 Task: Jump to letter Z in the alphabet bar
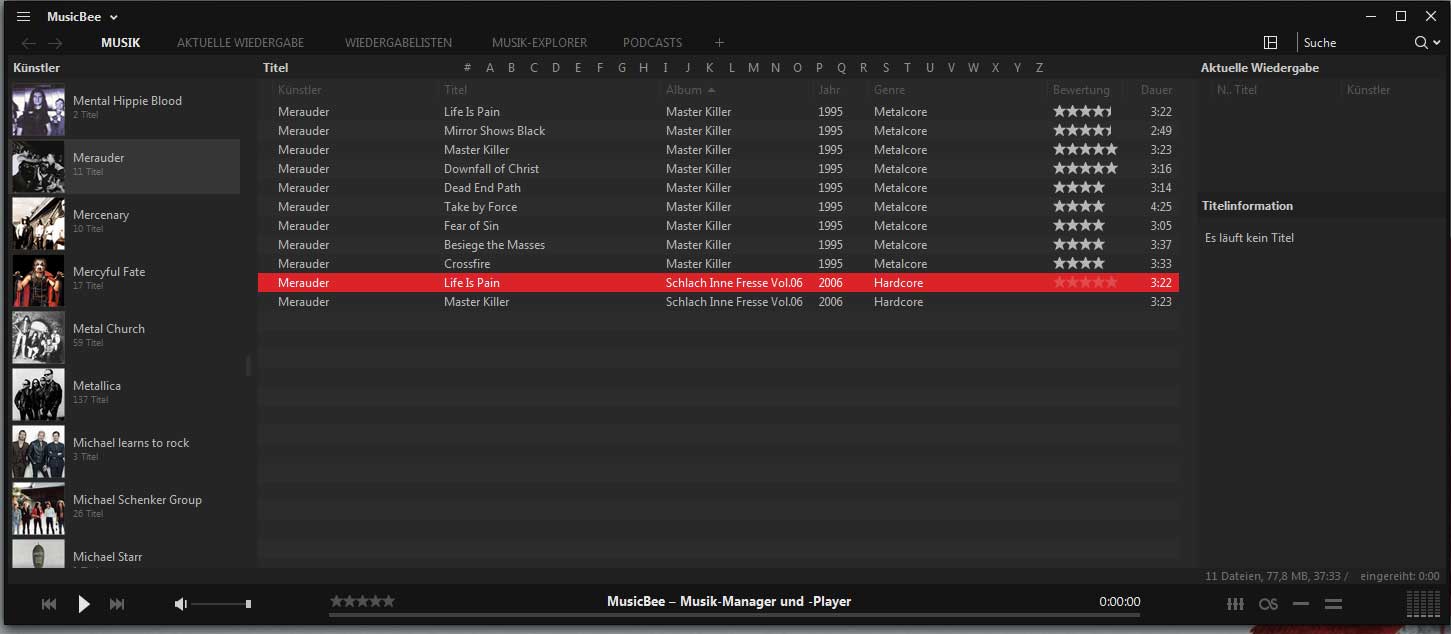pyautogui.click(x=1039, y=68)
